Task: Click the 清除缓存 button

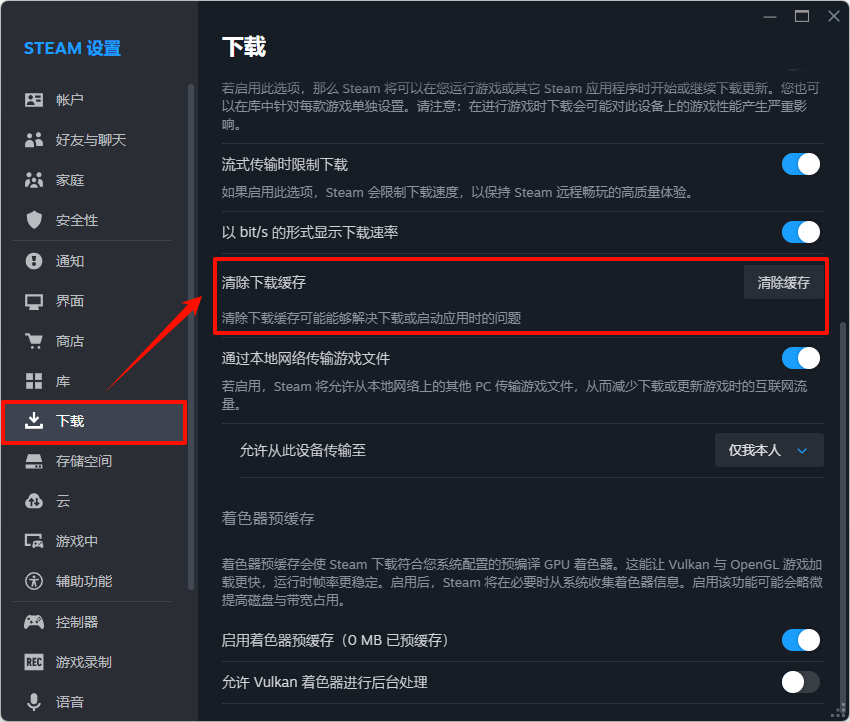Action: click(x=784, y=282)
